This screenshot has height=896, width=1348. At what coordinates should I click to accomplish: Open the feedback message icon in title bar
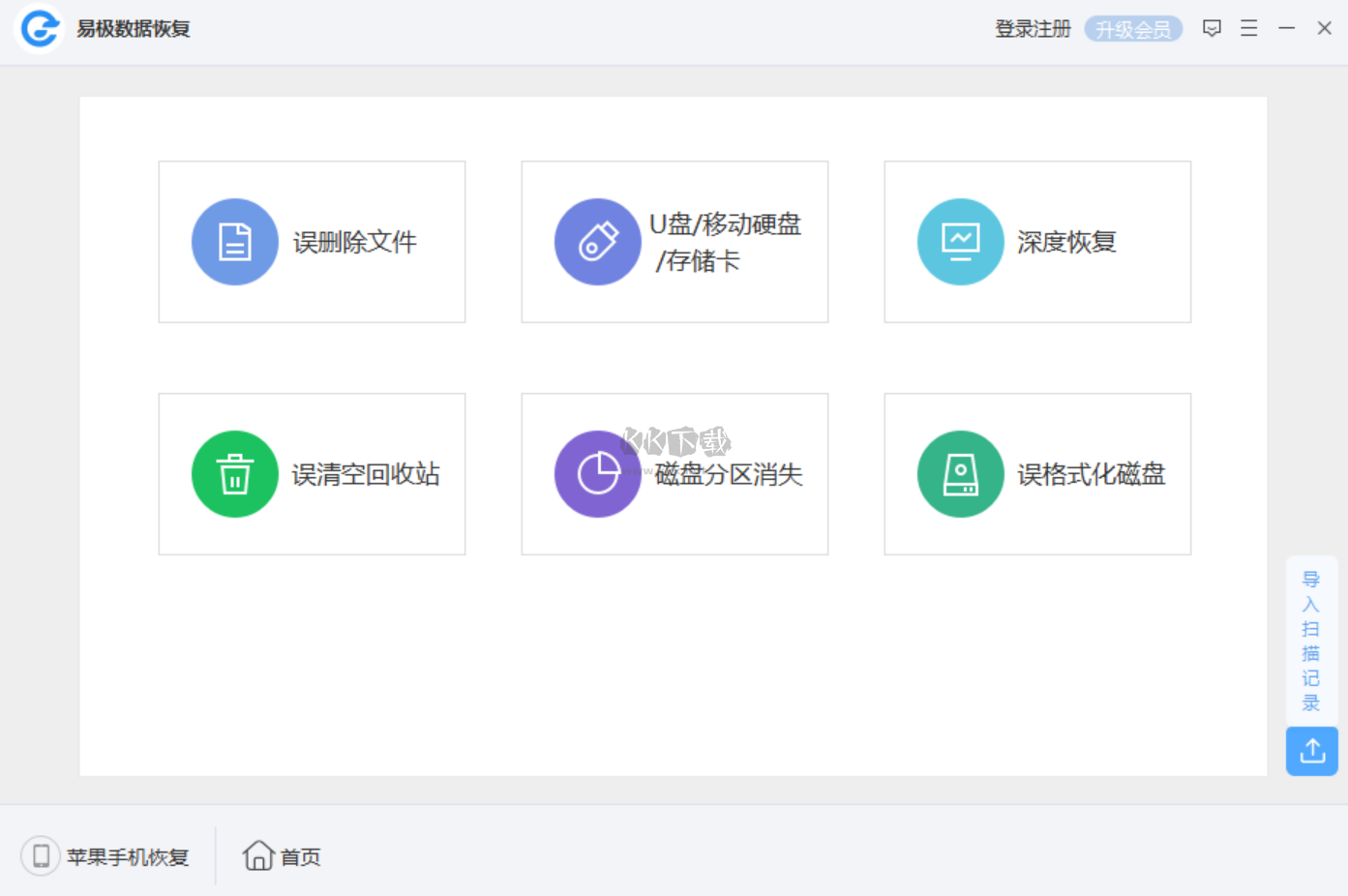pyautogui.click(x=1212, y=28)
